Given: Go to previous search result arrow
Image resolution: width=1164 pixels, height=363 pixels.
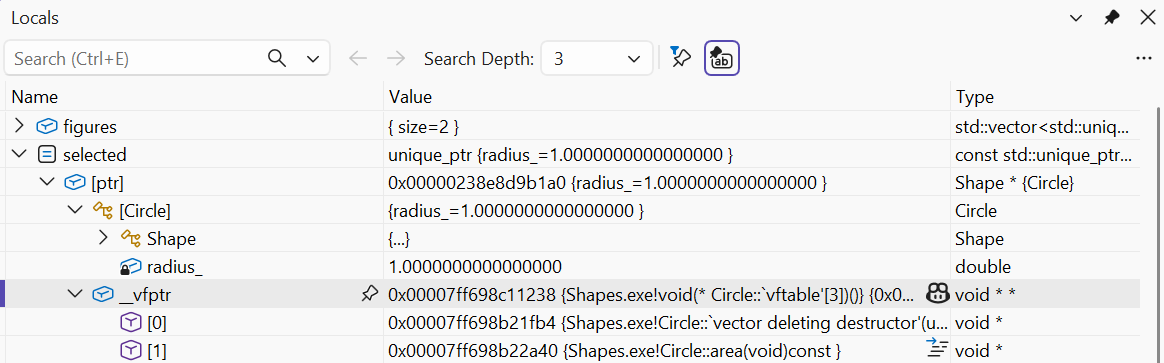Looking at the screenshot, I should click(x=358, y=59).
